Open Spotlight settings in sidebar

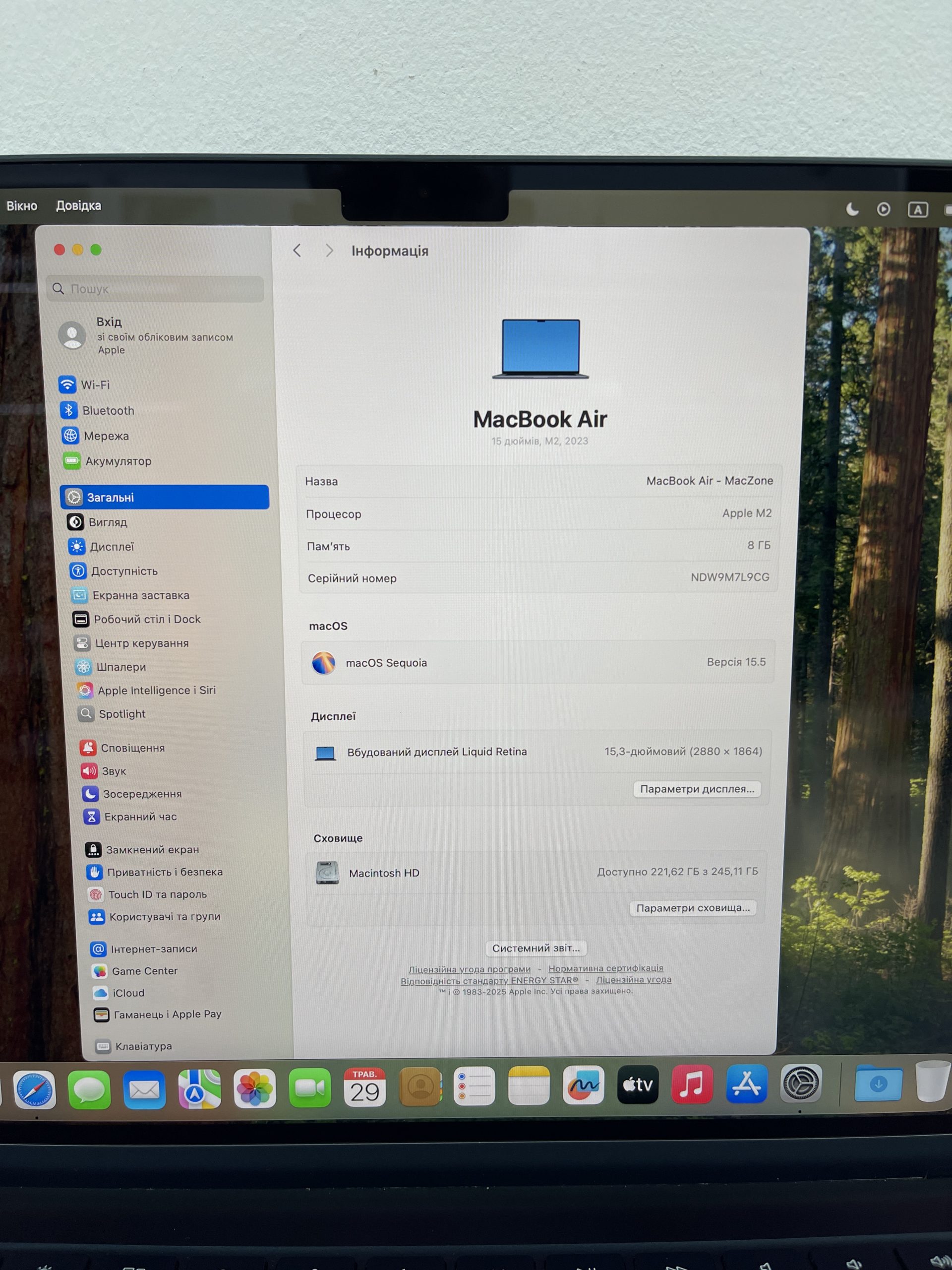(x=112, y=714)
